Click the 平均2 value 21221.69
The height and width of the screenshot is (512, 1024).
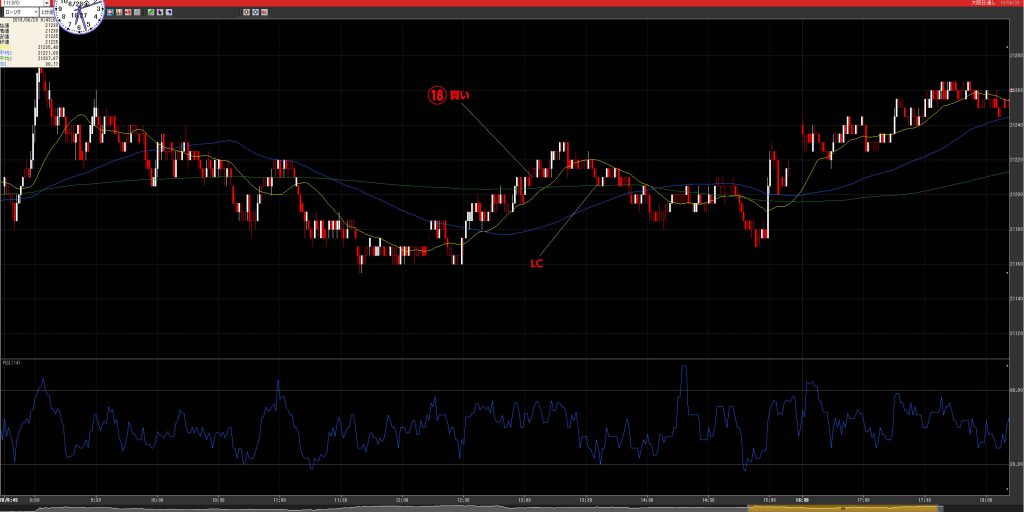(48, 52)
